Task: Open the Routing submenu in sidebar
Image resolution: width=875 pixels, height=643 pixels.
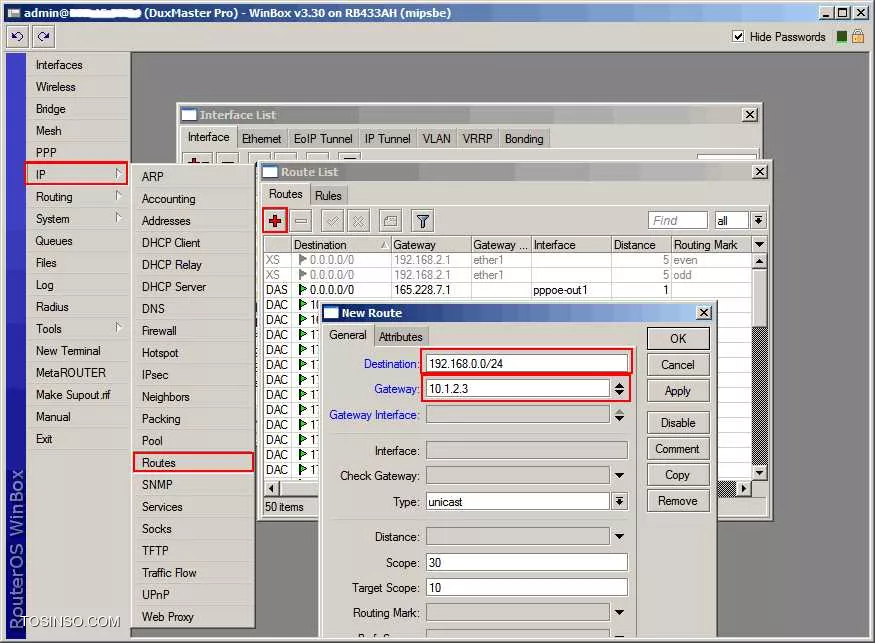Action: [76, 196]
